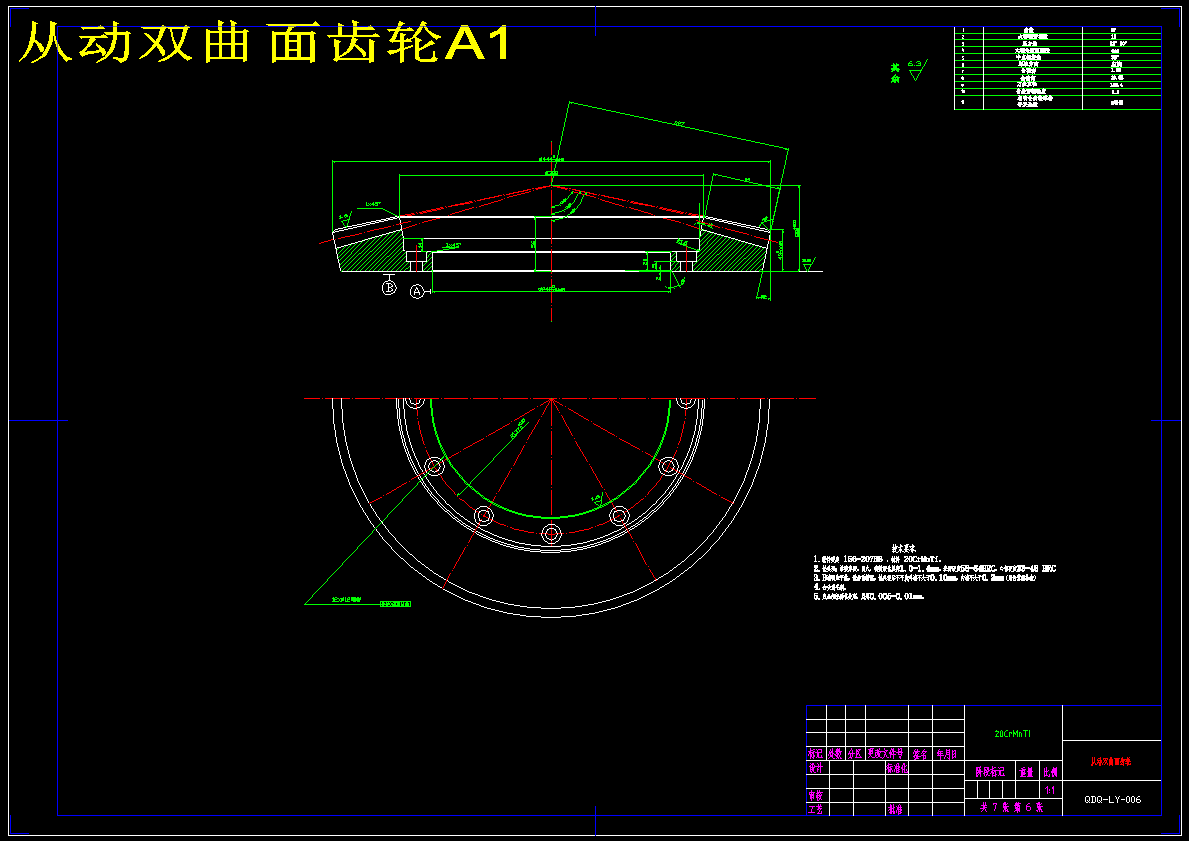
Task: Click technical requirement line 1 with 156-207HB
Action: click(x=877, y=559)
